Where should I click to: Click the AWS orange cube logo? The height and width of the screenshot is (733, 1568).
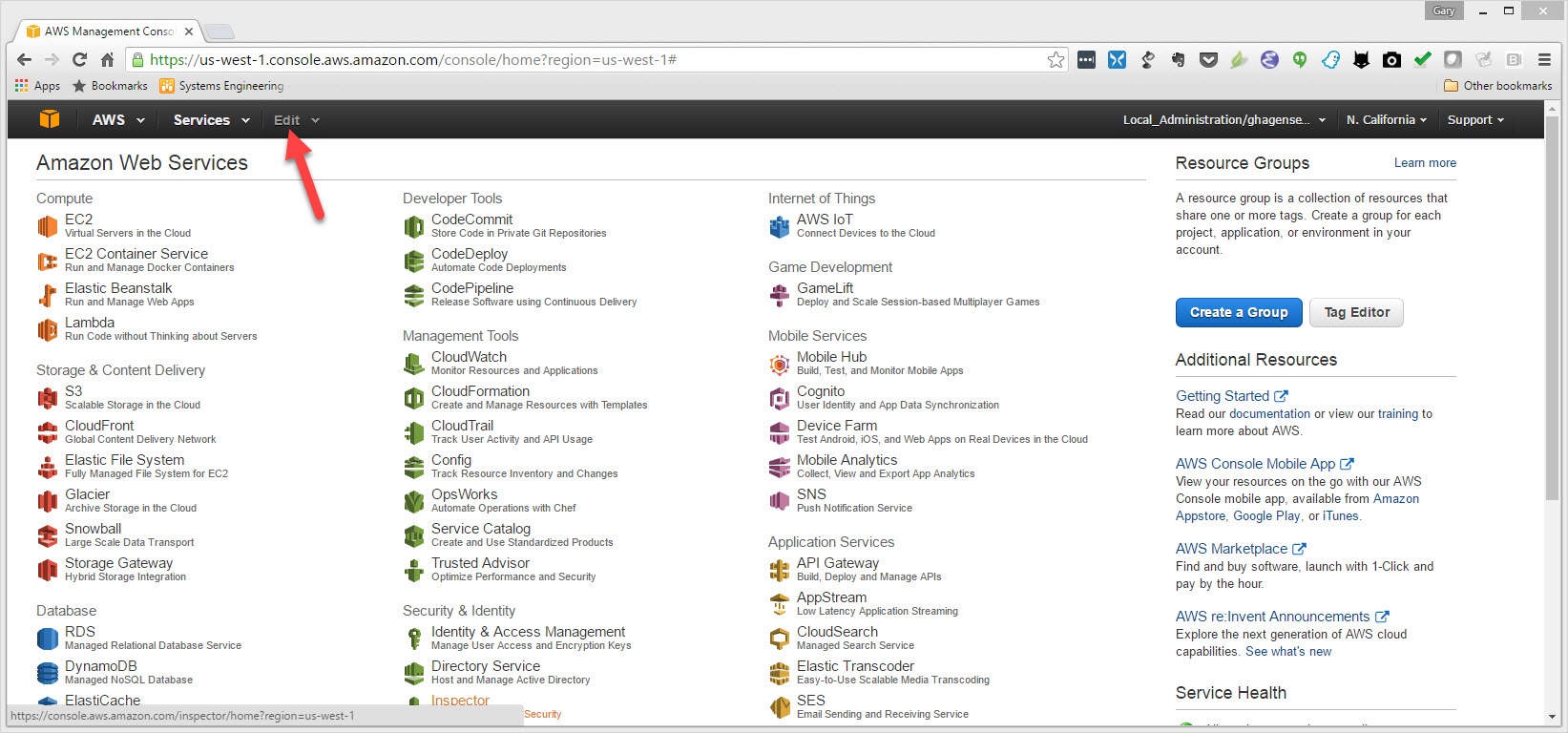(50, 119)
